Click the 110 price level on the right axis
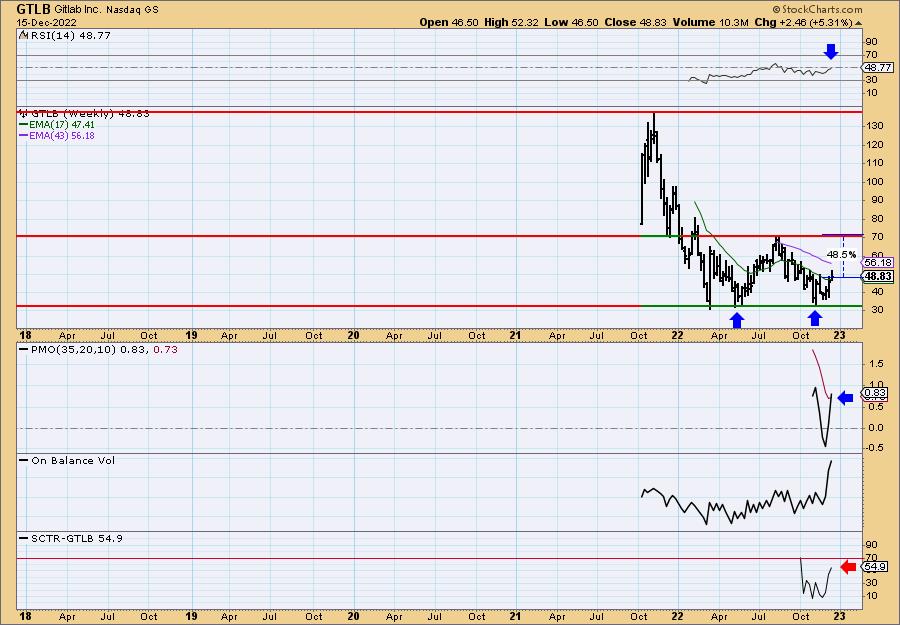Viewport: 900px width, 625px height. 875,163
